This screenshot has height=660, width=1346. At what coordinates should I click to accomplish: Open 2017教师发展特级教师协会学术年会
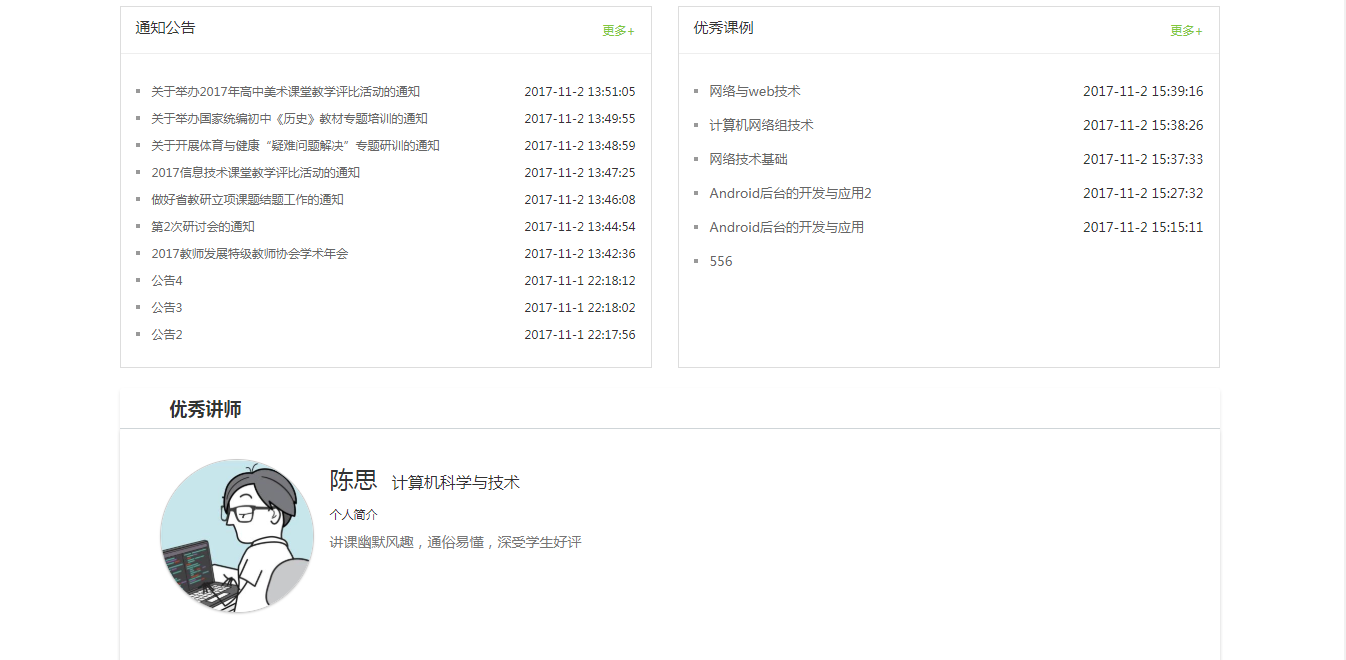click(250, 254)
